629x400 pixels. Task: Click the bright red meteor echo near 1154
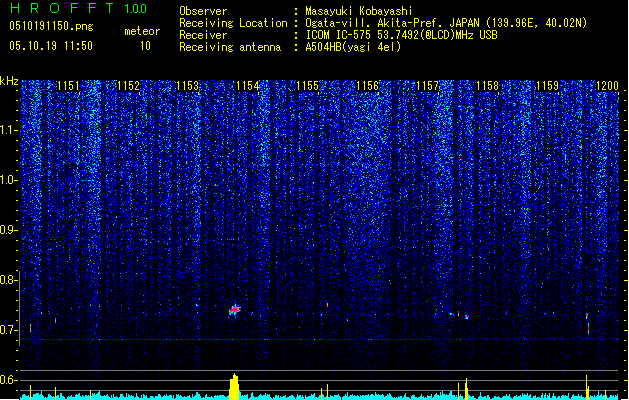pyautogui.click(x=235, y=310)
